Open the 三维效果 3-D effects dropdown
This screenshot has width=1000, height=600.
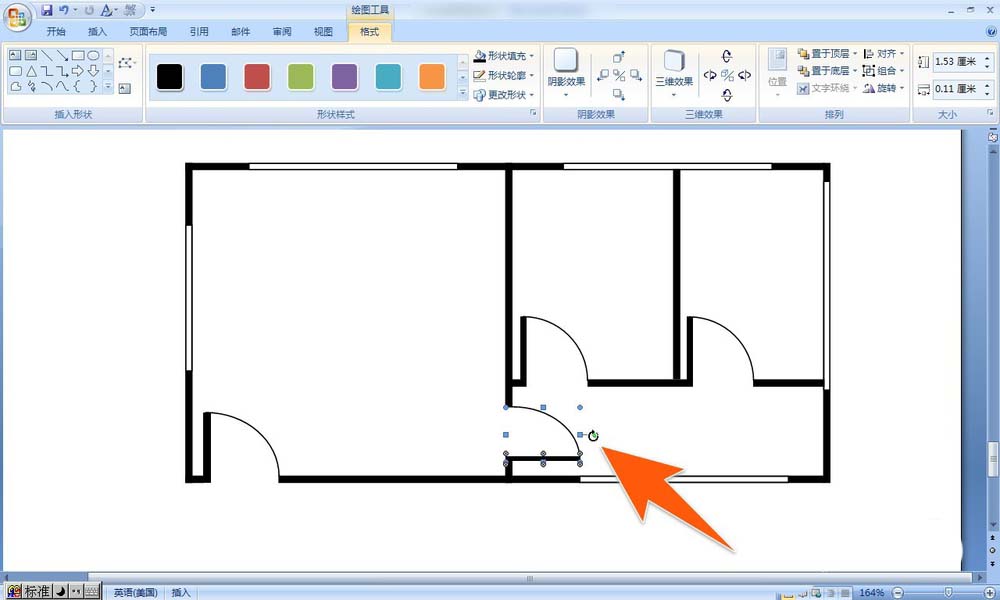(673, 72)
